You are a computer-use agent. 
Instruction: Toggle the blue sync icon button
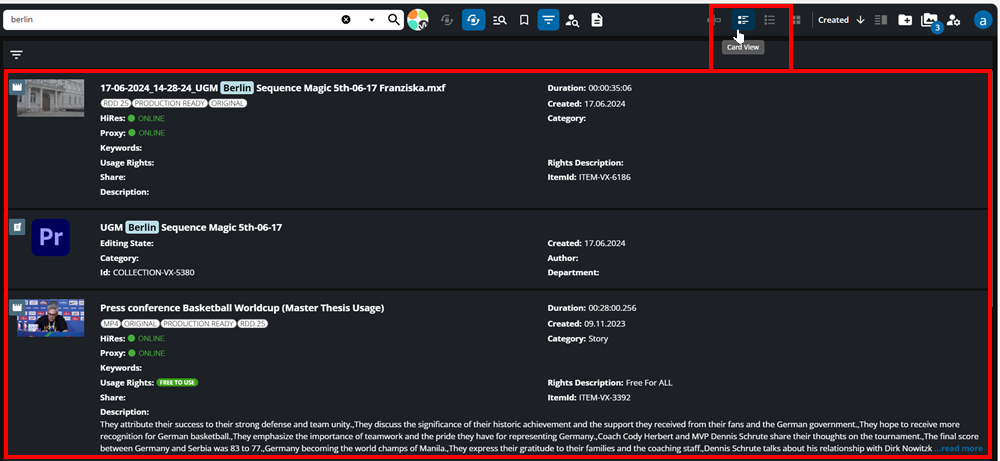(473, 20)
